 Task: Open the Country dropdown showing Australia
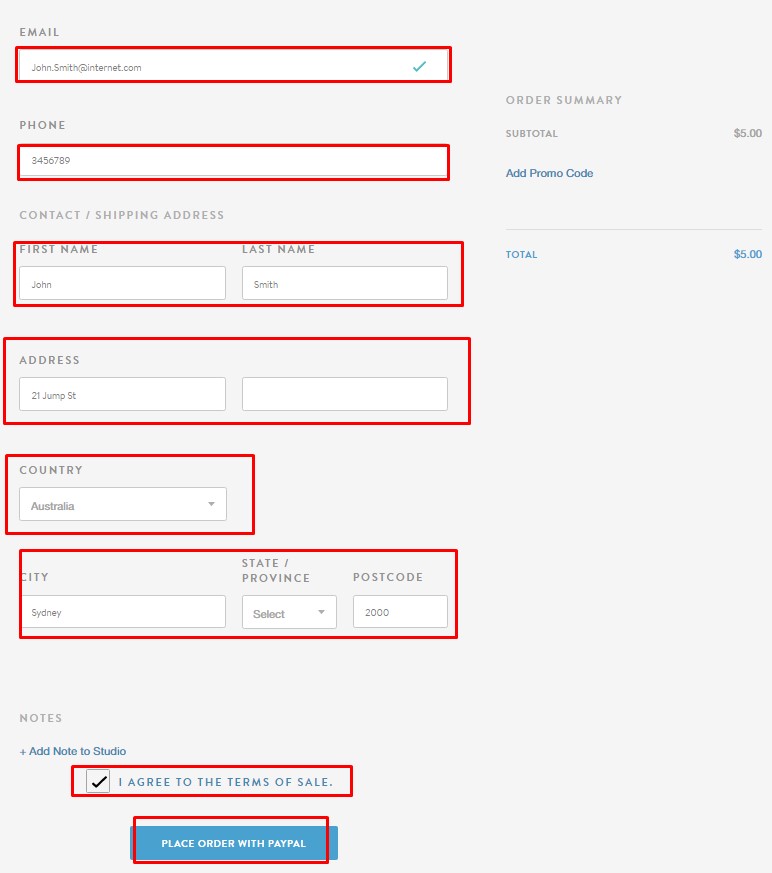point(123,504)
